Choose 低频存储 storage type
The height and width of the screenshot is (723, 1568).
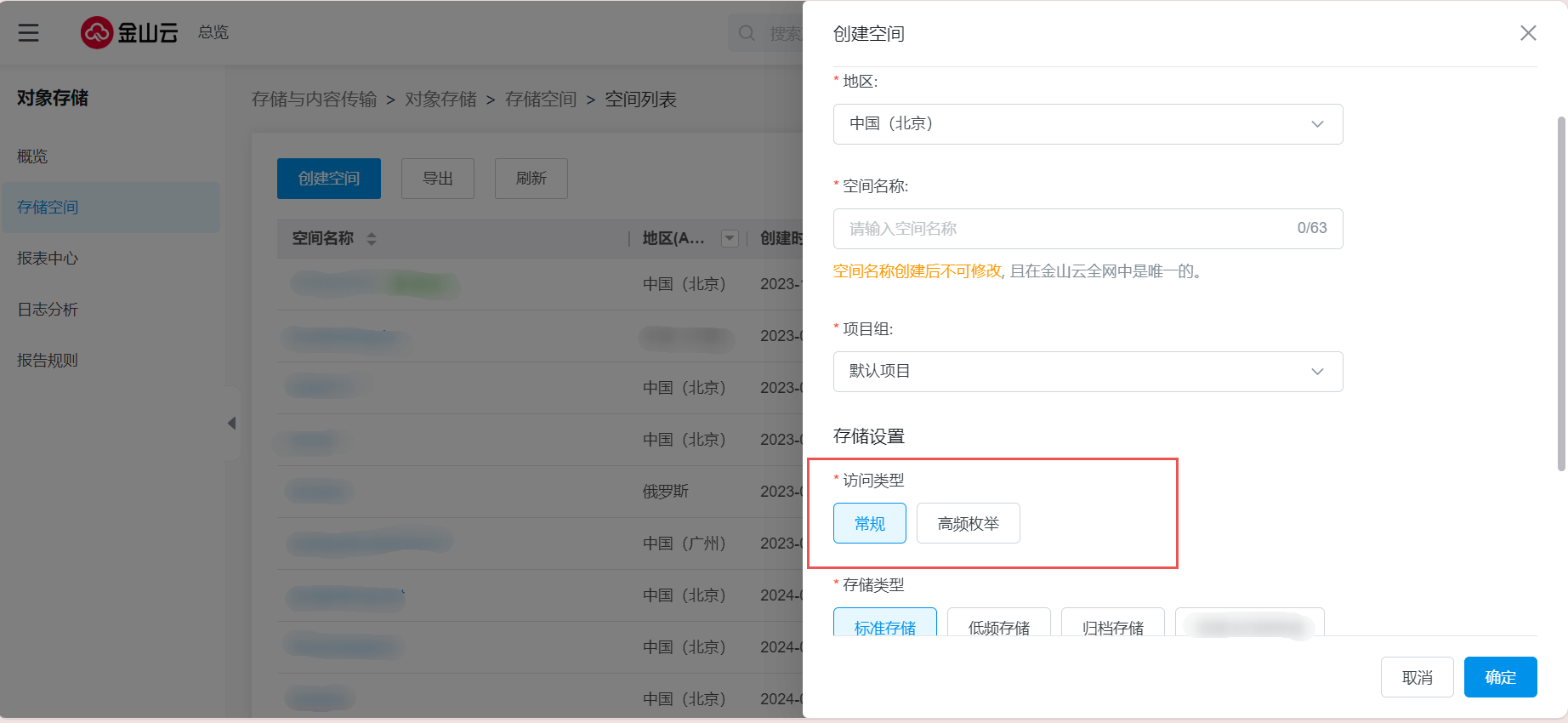tap(998, 624)
